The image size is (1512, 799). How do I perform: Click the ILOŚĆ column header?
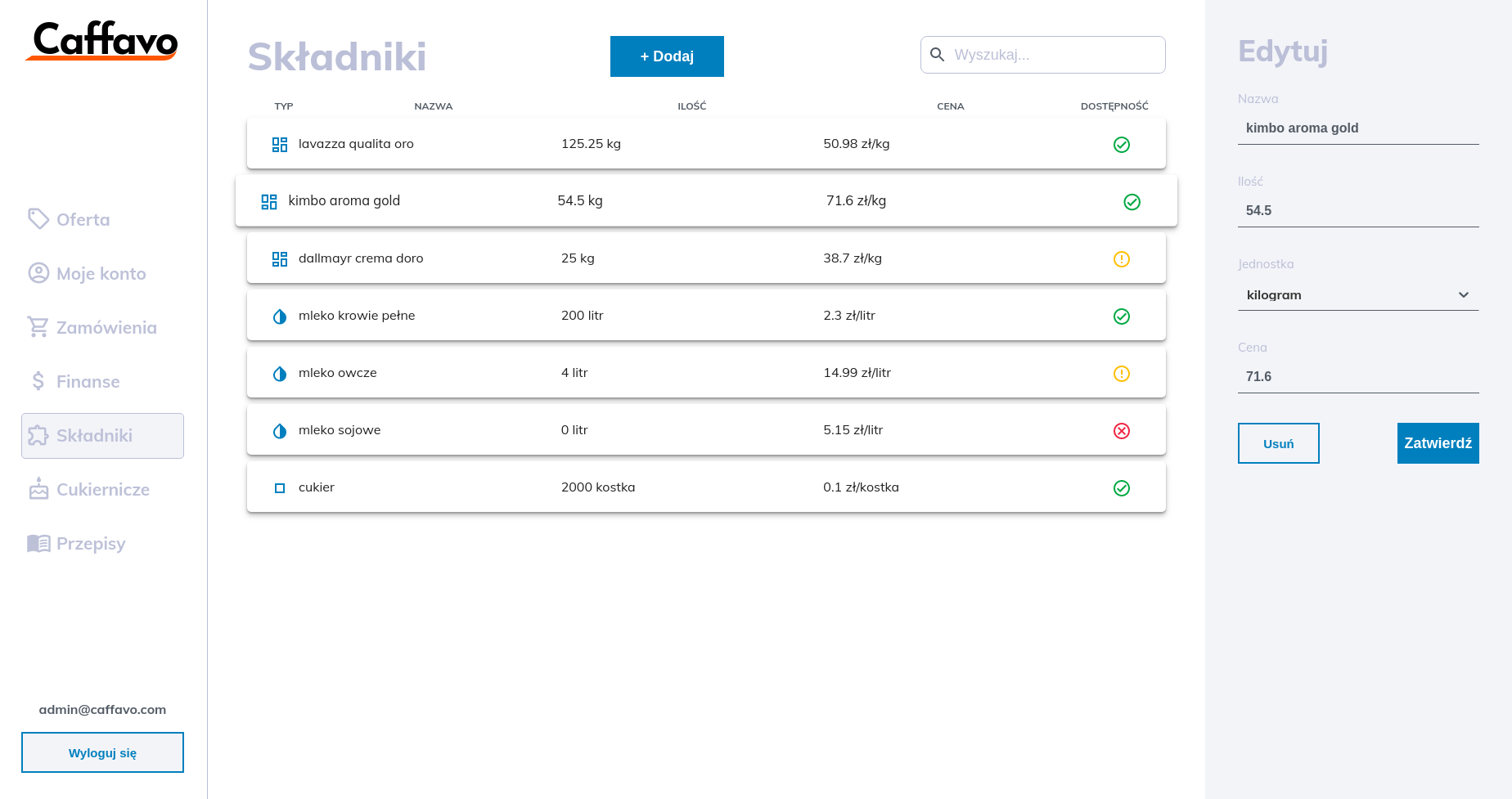(692, 106)
